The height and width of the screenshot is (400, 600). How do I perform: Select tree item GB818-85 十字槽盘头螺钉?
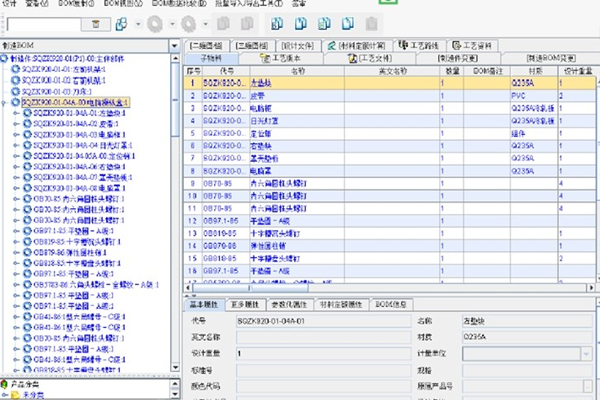pyautogui.click(x=77, y=263)
